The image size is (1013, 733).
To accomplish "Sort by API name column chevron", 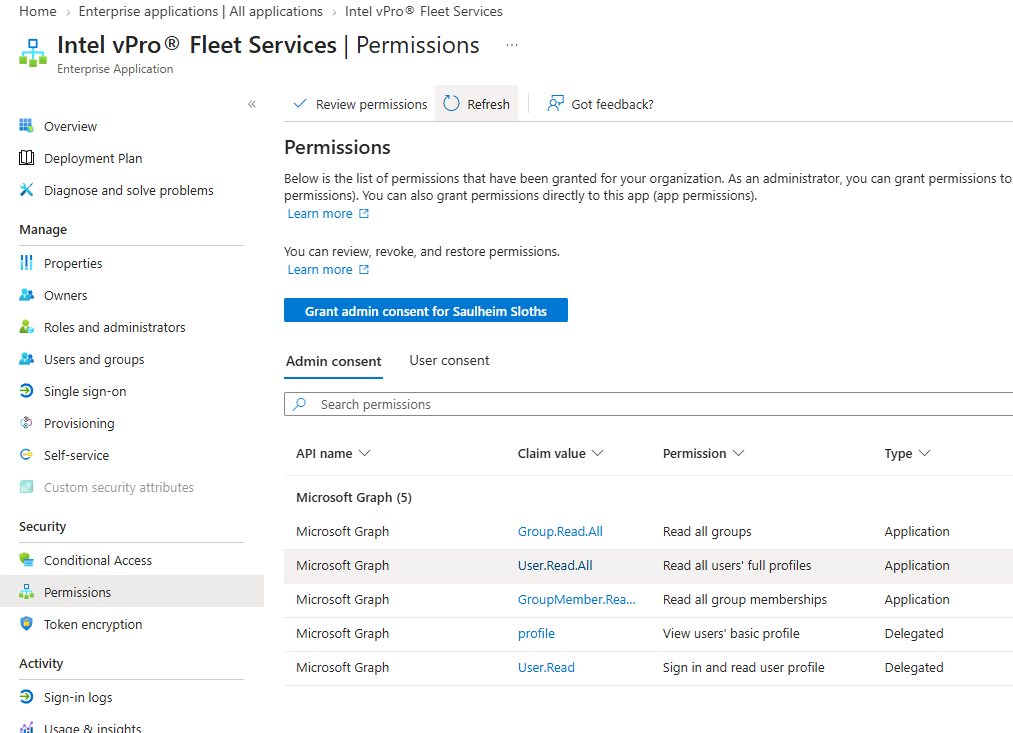I will point(365,453).
